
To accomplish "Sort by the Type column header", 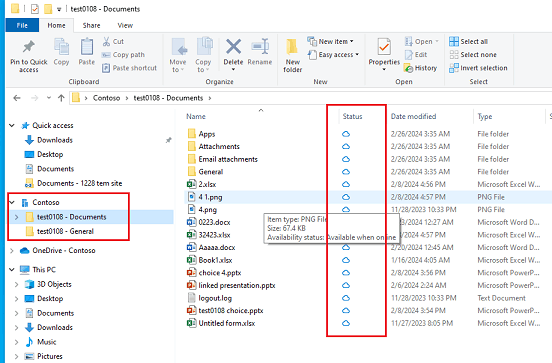I will (485, 117).
